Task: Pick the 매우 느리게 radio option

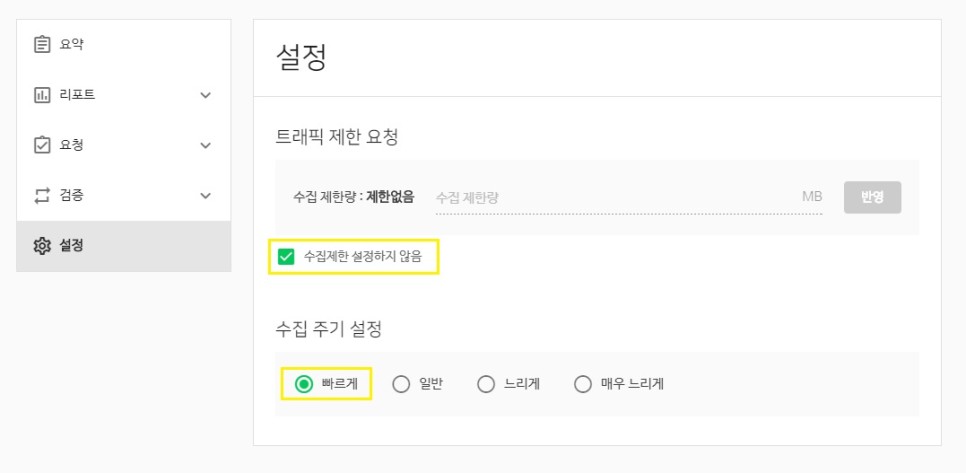Action: 583,384
